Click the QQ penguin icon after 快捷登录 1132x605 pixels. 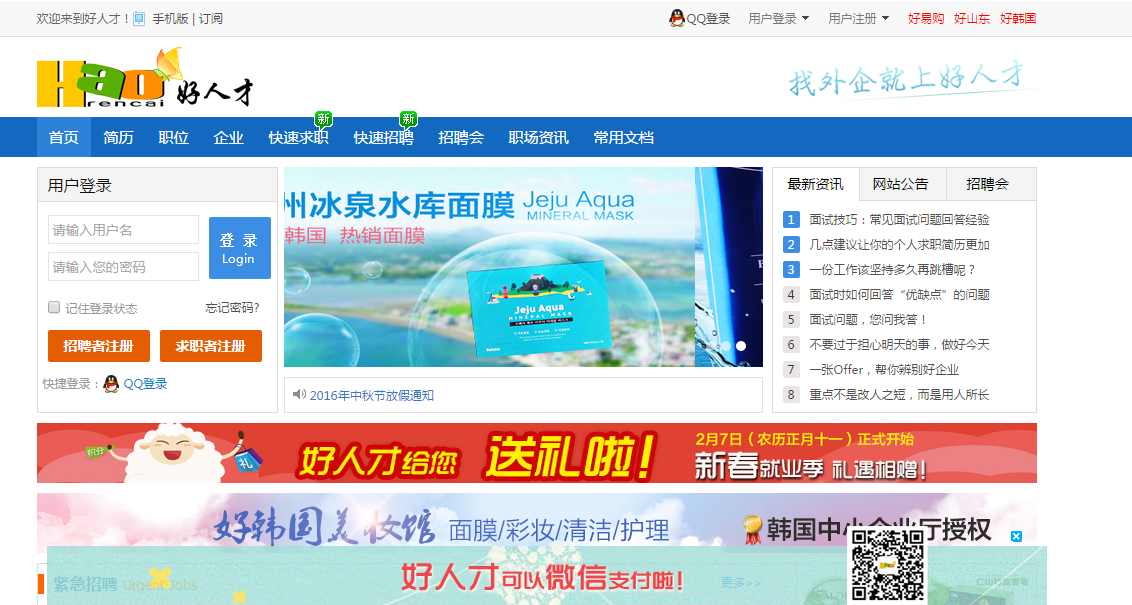point(111,383)
